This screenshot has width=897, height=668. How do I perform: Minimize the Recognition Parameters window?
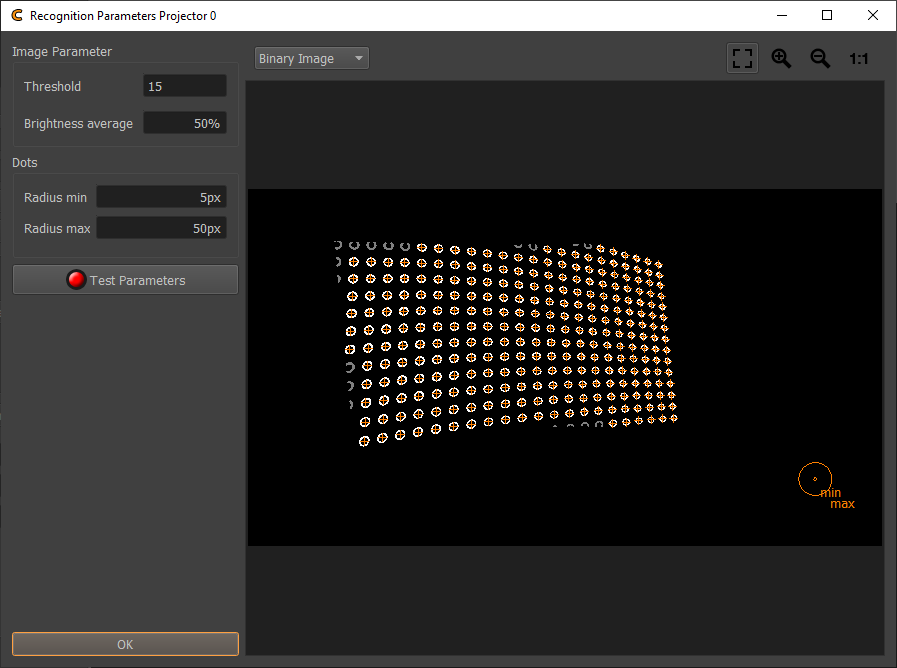point(781,16)
